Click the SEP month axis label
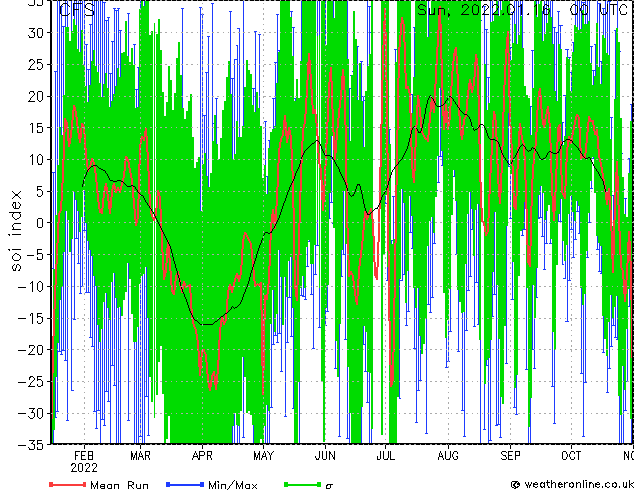Screen dimensions: 634x490 point(510,456)
